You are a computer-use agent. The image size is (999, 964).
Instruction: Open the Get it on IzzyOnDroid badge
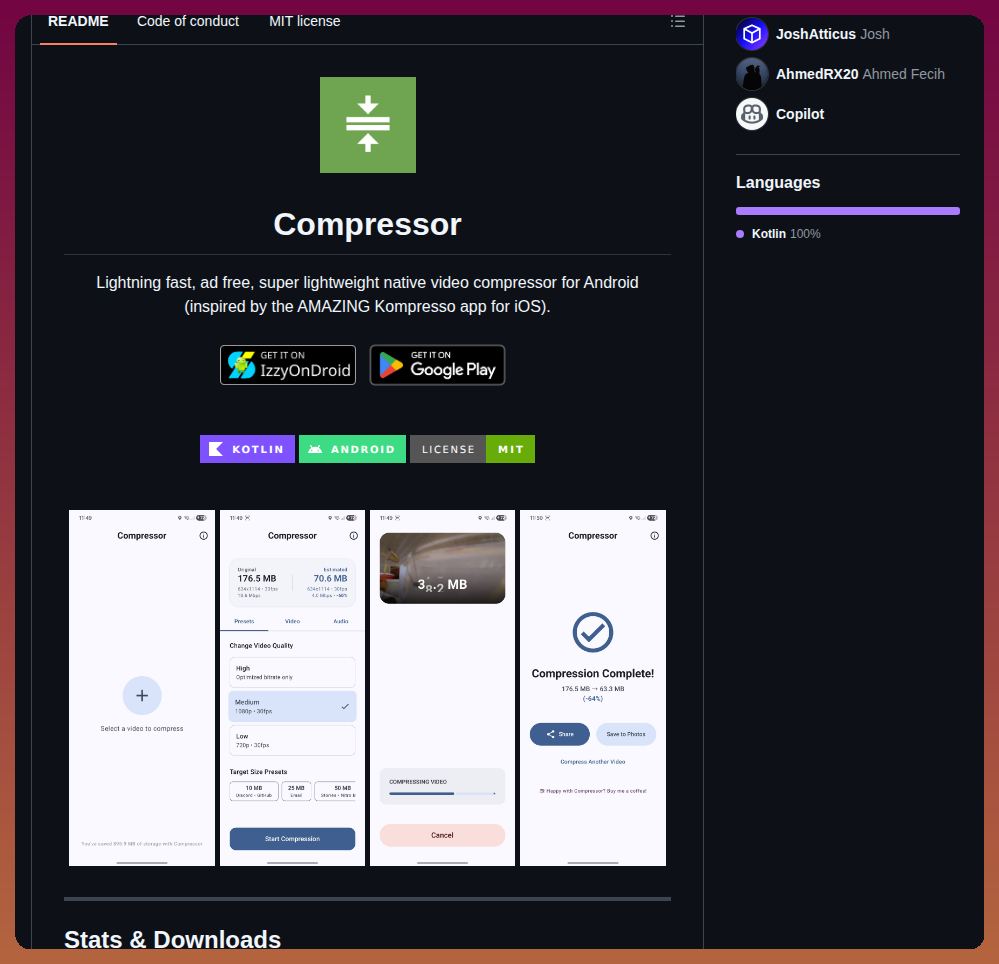click(288, 365)
